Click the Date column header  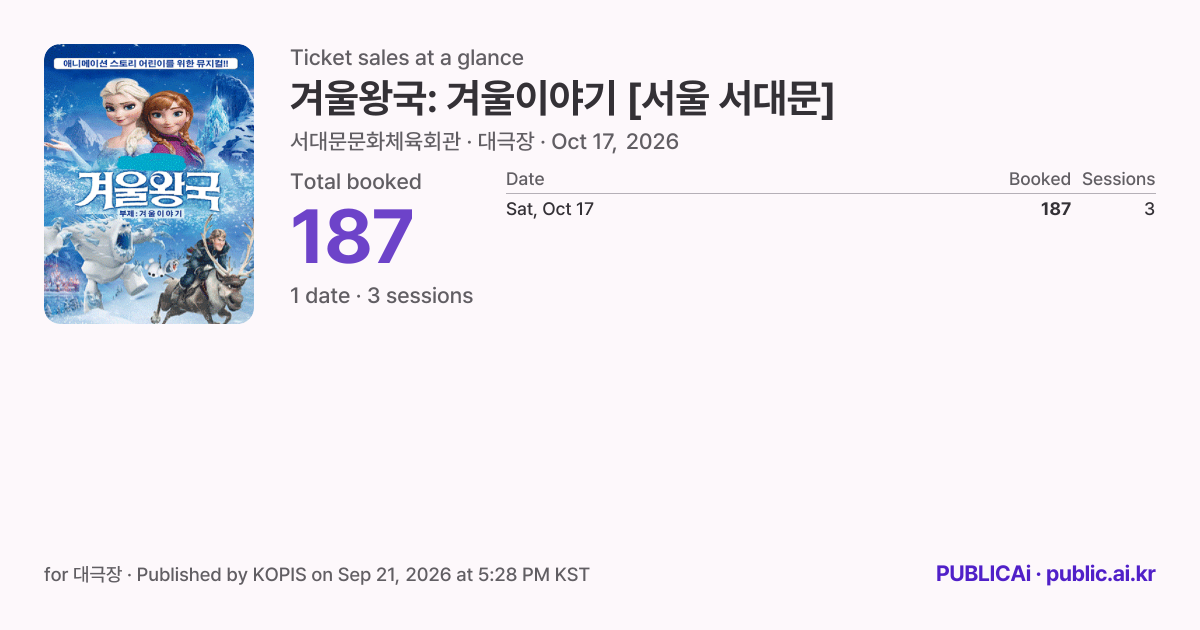pyautogui.click(x=525, y=179)
